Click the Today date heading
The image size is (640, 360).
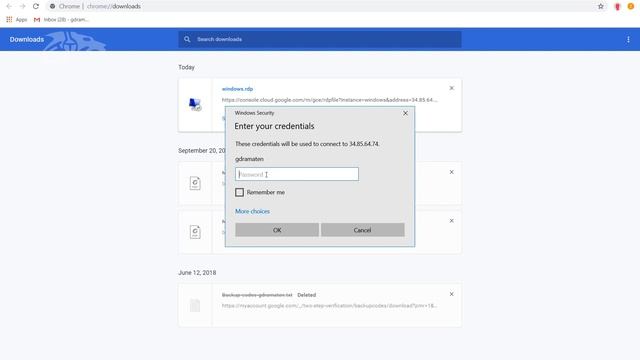point(187,67)
